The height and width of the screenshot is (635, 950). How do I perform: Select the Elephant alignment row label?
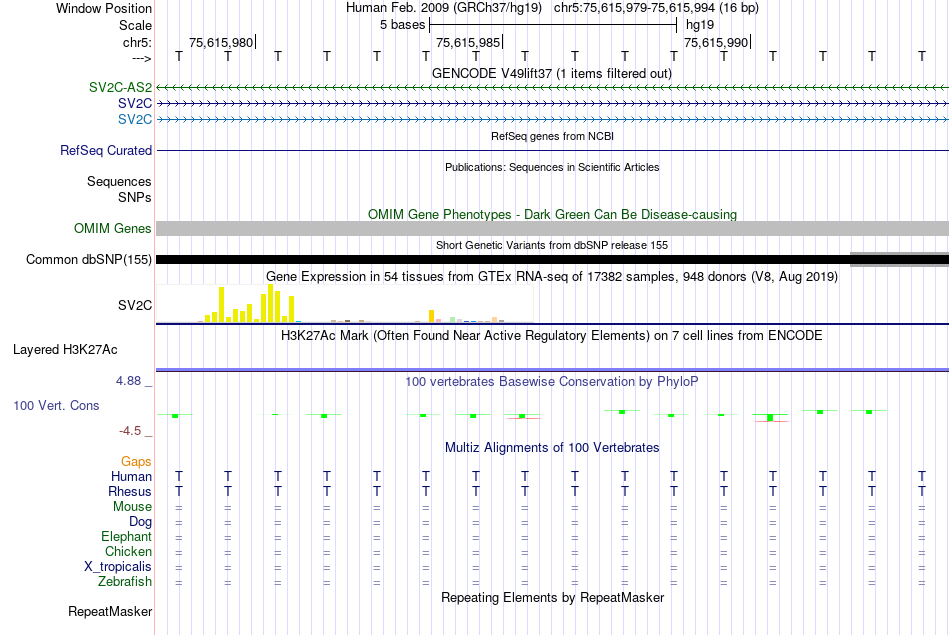126,537
